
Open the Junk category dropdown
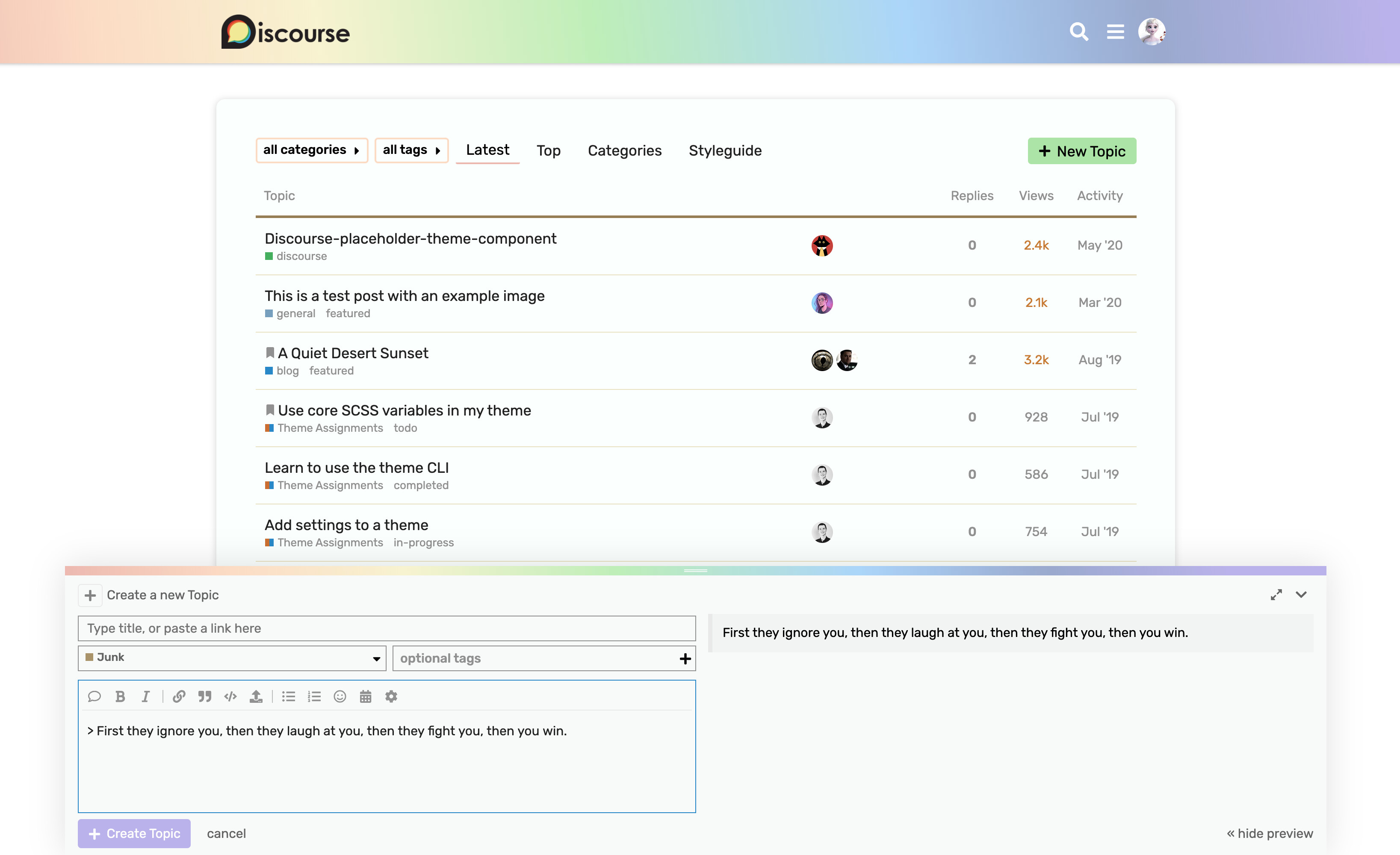coord(232,658)
